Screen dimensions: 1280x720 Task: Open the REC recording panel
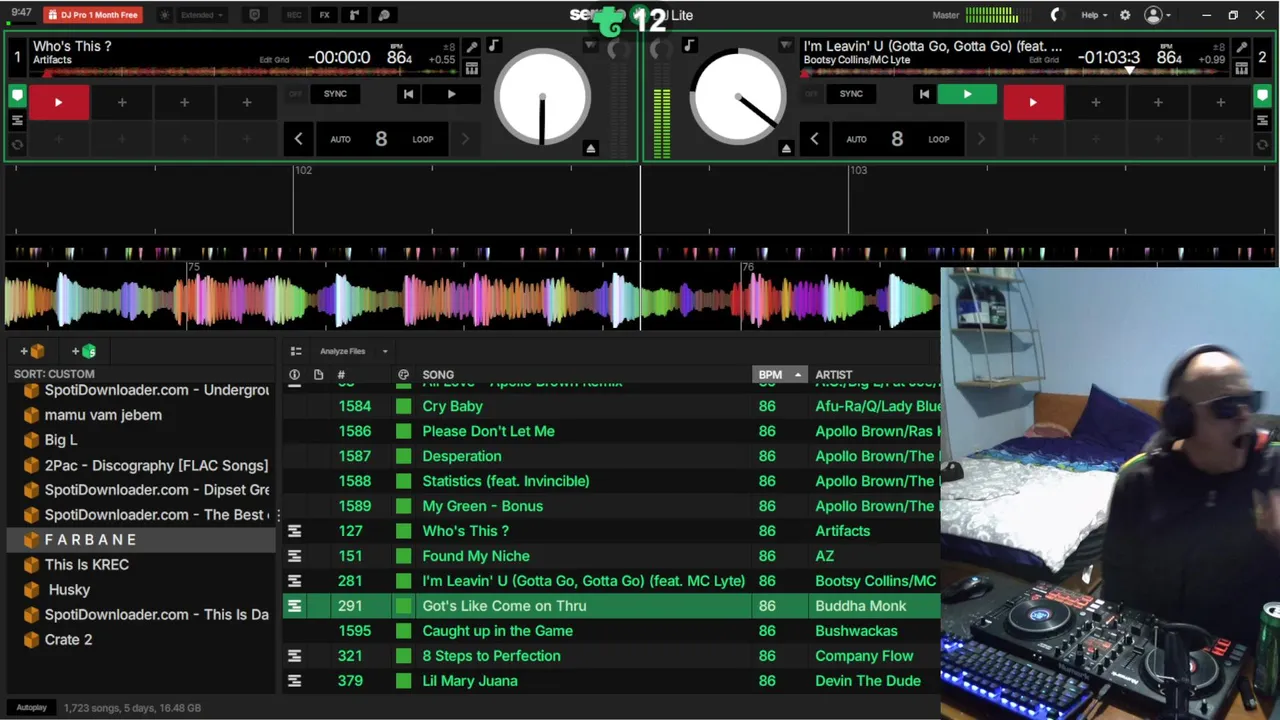(294, 15)
